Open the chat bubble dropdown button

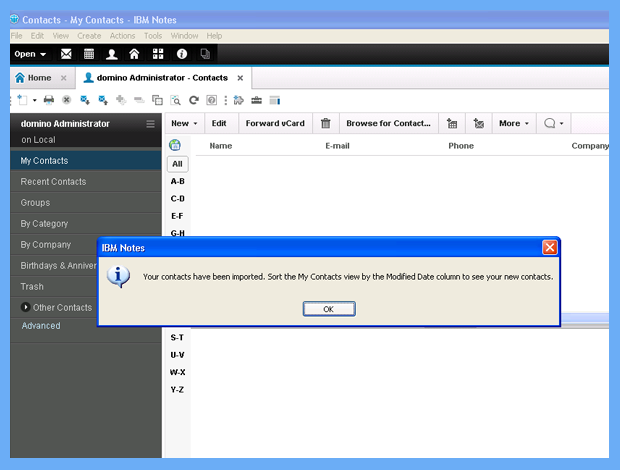[x=554, y=123]
